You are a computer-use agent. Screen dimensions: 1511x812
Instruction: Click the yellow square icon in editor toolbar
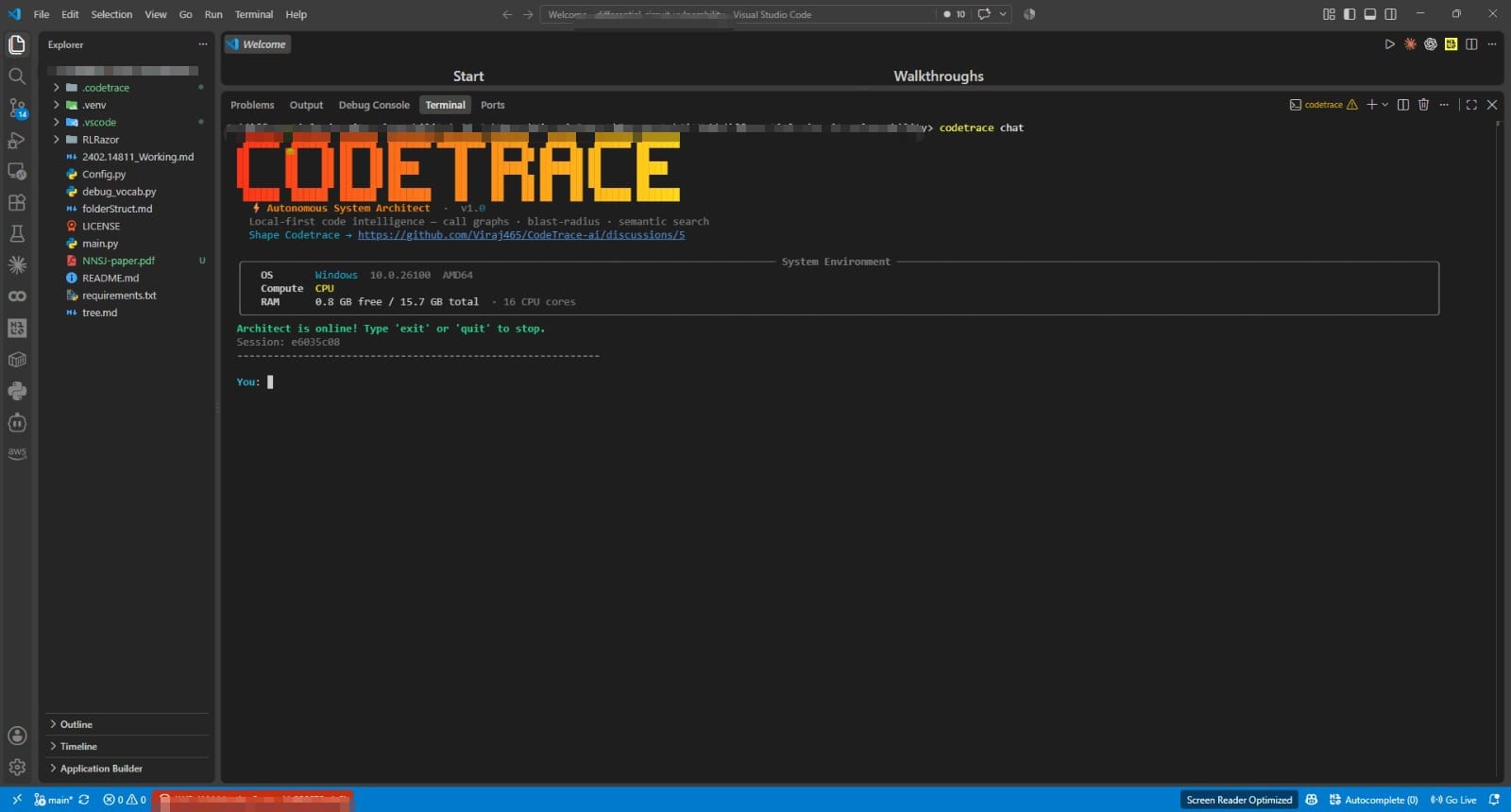click(x=1451, y=44)
